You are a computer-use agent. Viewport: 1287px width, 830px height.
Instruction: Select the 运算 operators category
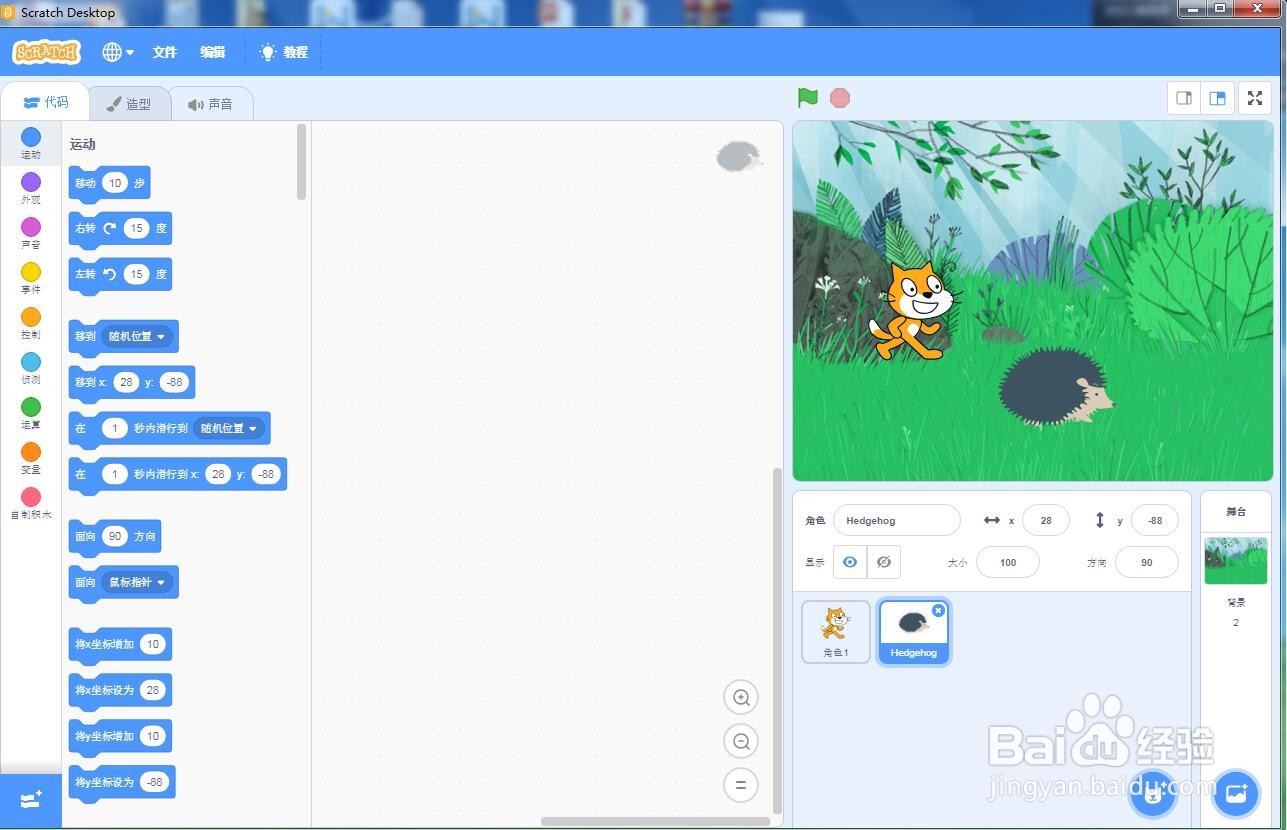click(x=31, y=413)
